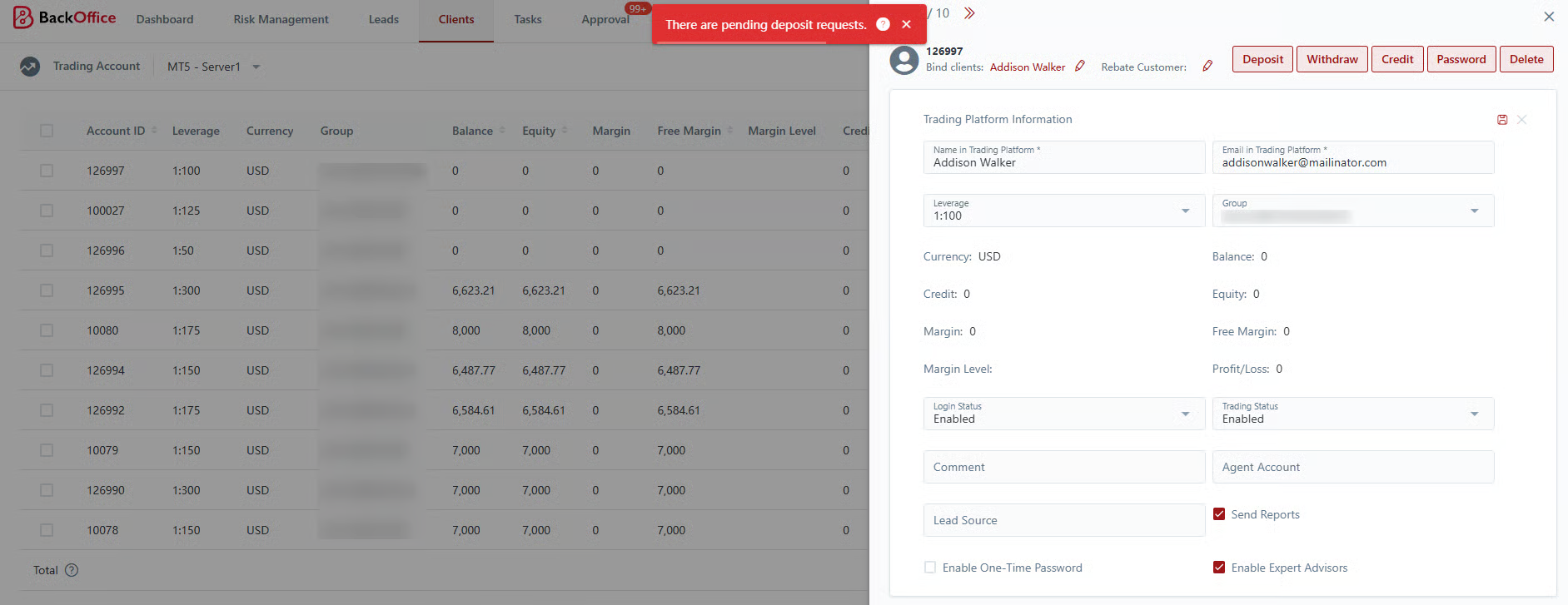Image resolution: width=1568 pixels, height=605 pixels.
Task: Open Addison Walker bound client link
Action: point(1028,67)
